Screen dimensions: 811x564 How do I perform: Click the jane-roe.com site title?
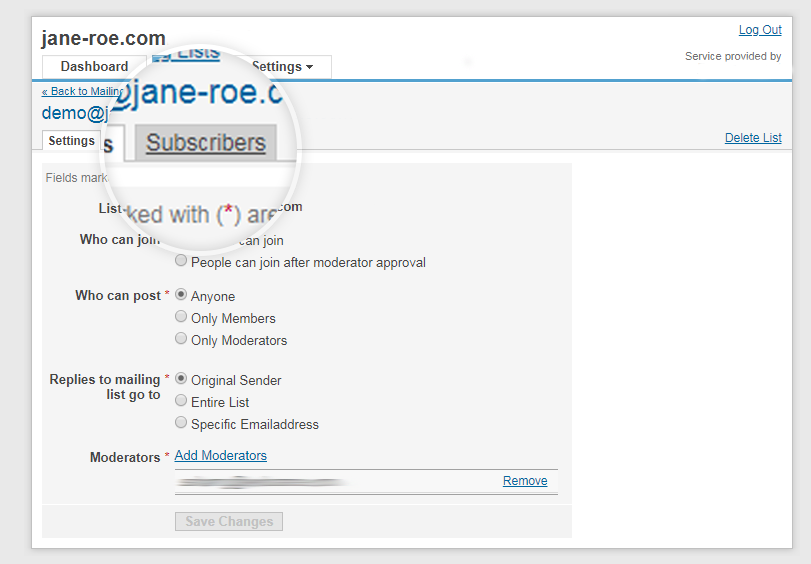(103, 38)
